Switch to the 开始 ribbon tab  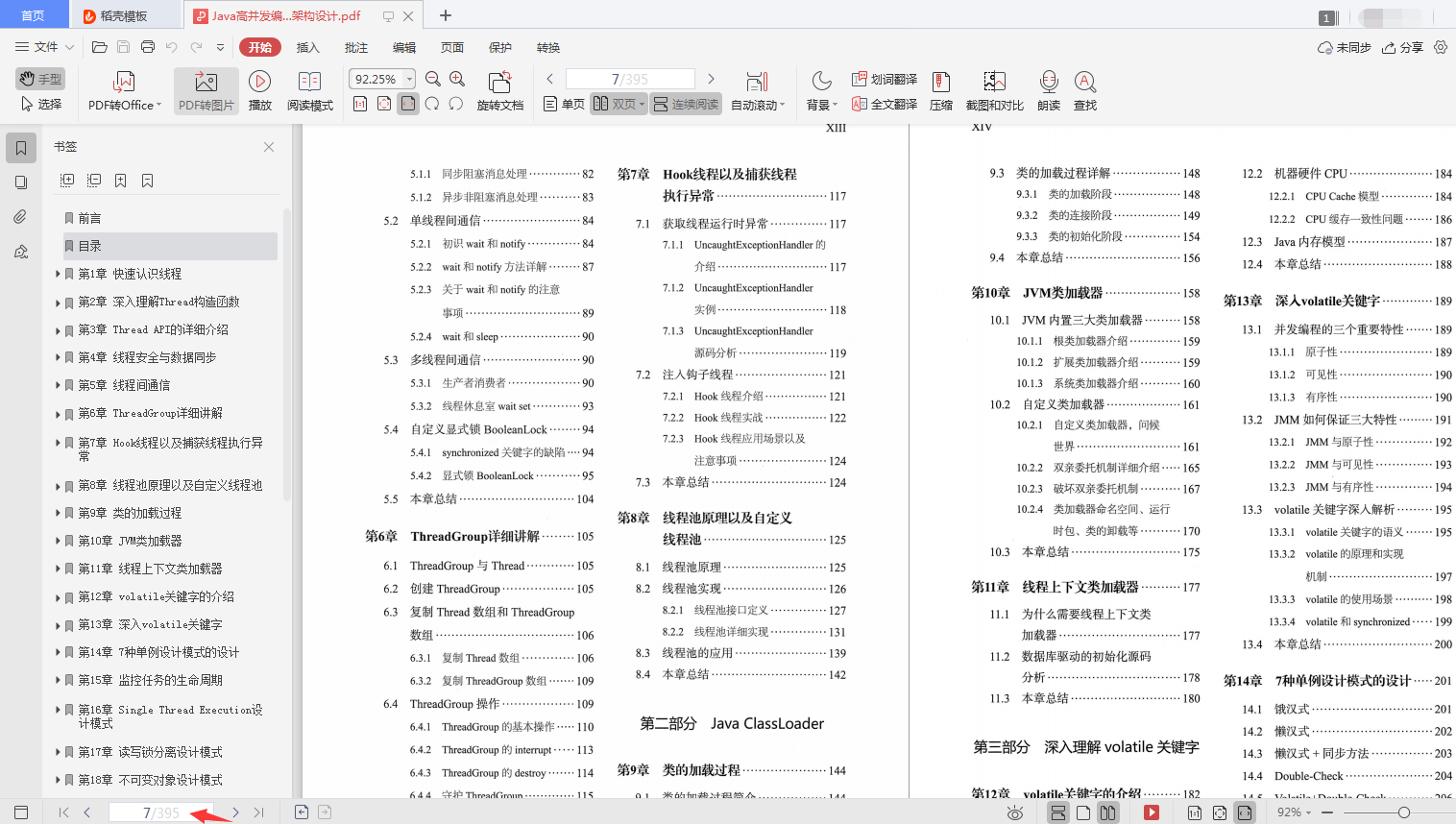point(260,47)
